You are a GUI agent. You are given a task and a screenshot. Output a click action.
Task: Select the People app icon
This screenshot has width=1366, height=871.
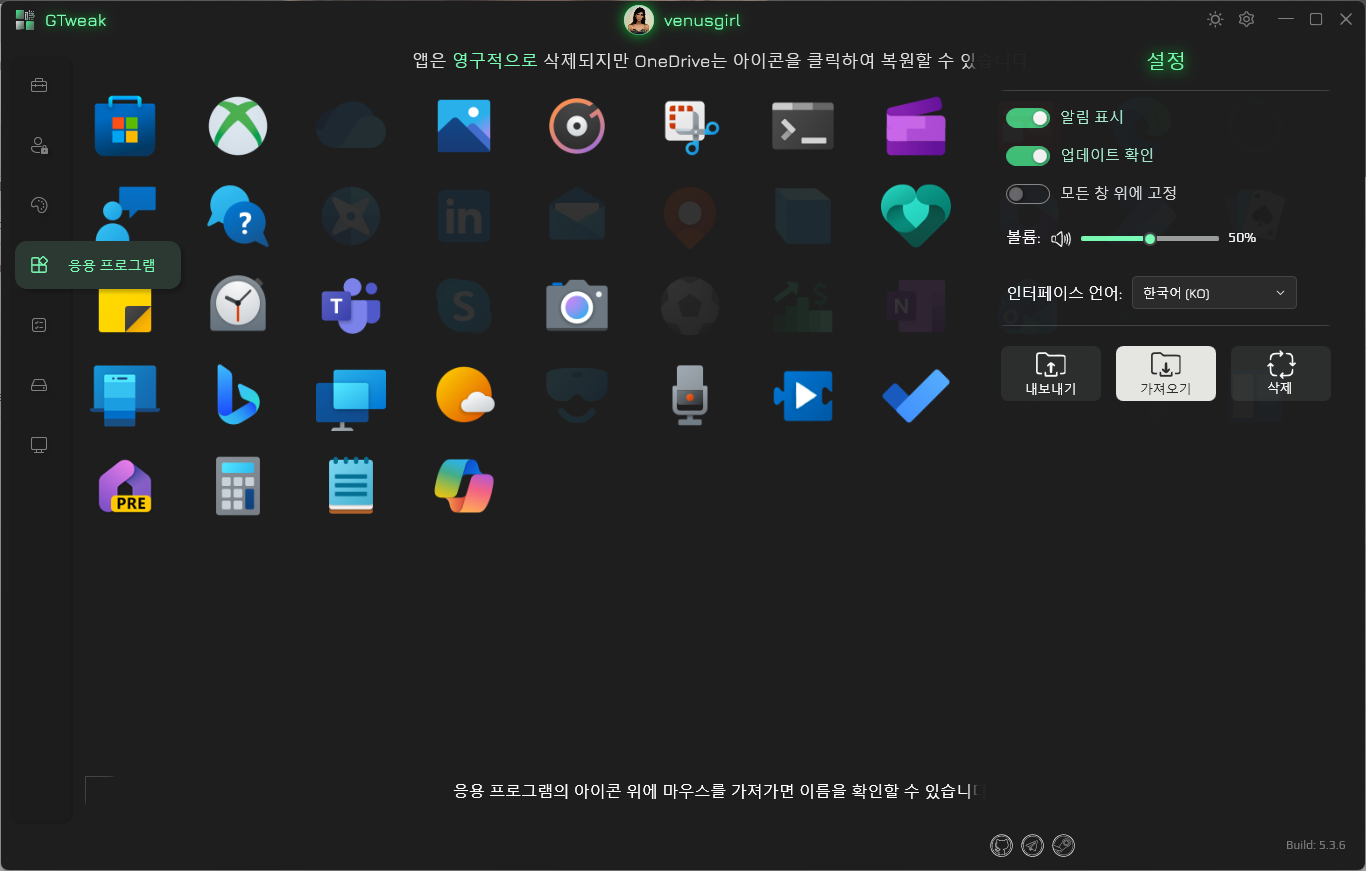125,214
